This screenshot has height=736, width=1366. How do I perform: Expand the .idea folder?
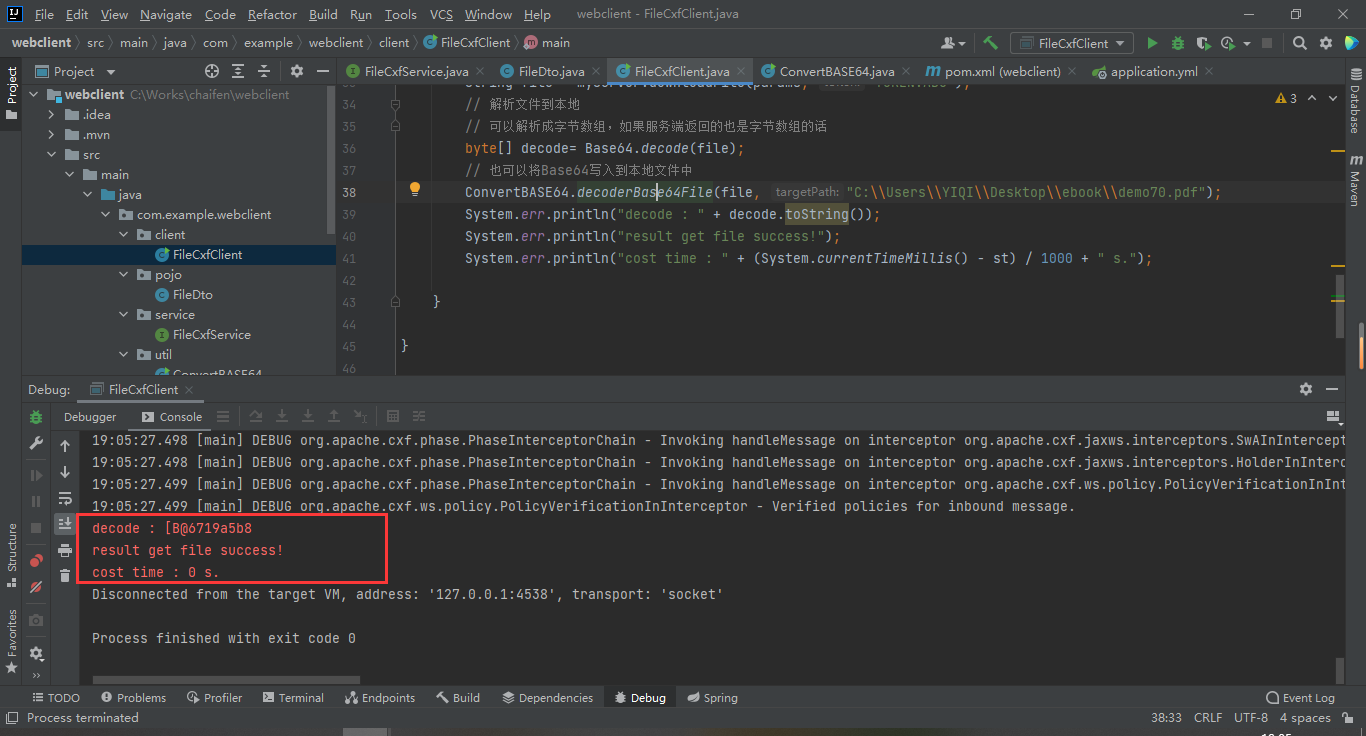(52, 114)
